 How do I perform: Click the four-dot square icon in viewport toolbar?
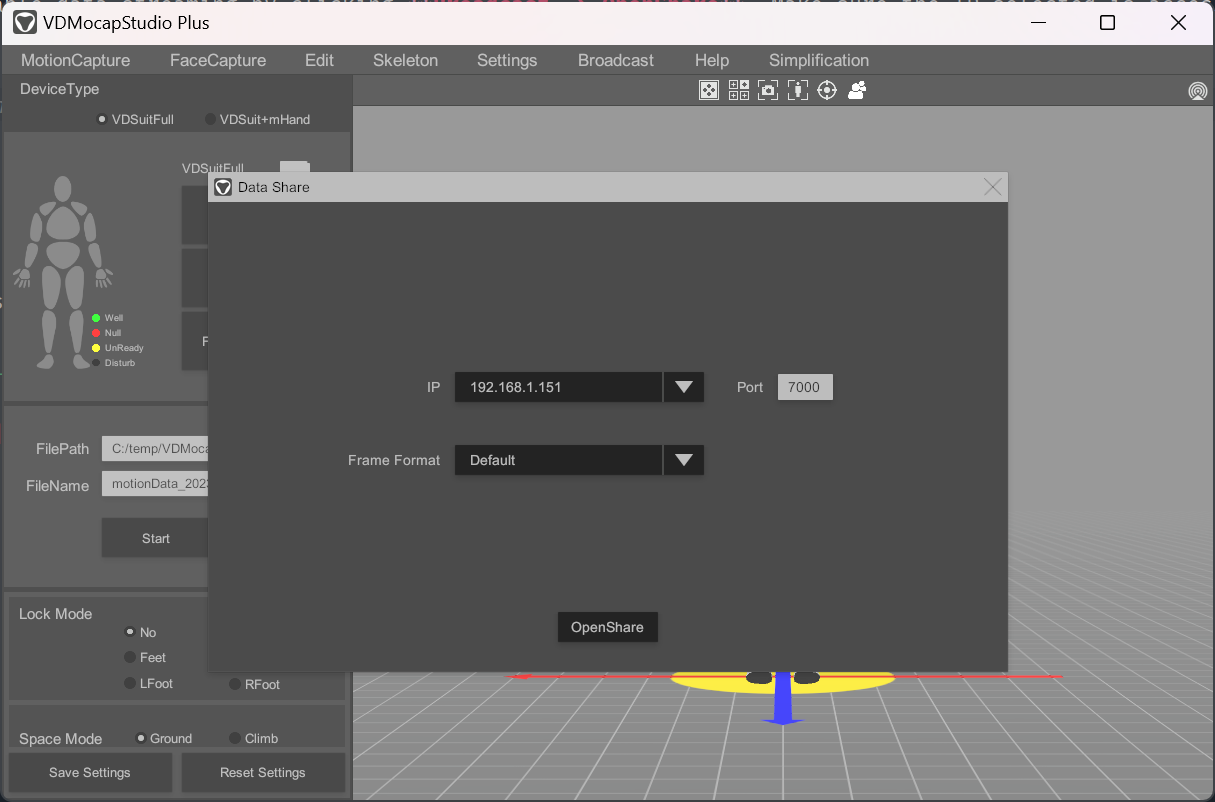(x=708, y=91)
